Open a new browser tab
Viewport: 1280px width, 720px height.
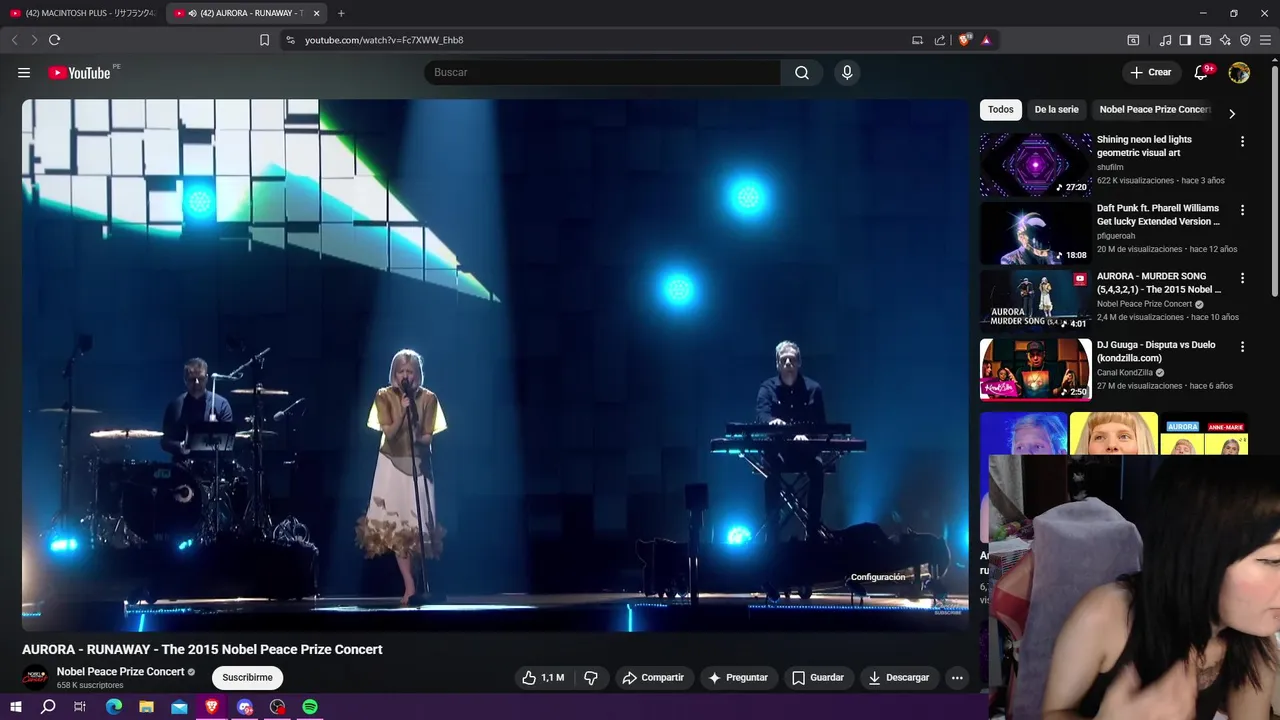(x=341, y=13)
